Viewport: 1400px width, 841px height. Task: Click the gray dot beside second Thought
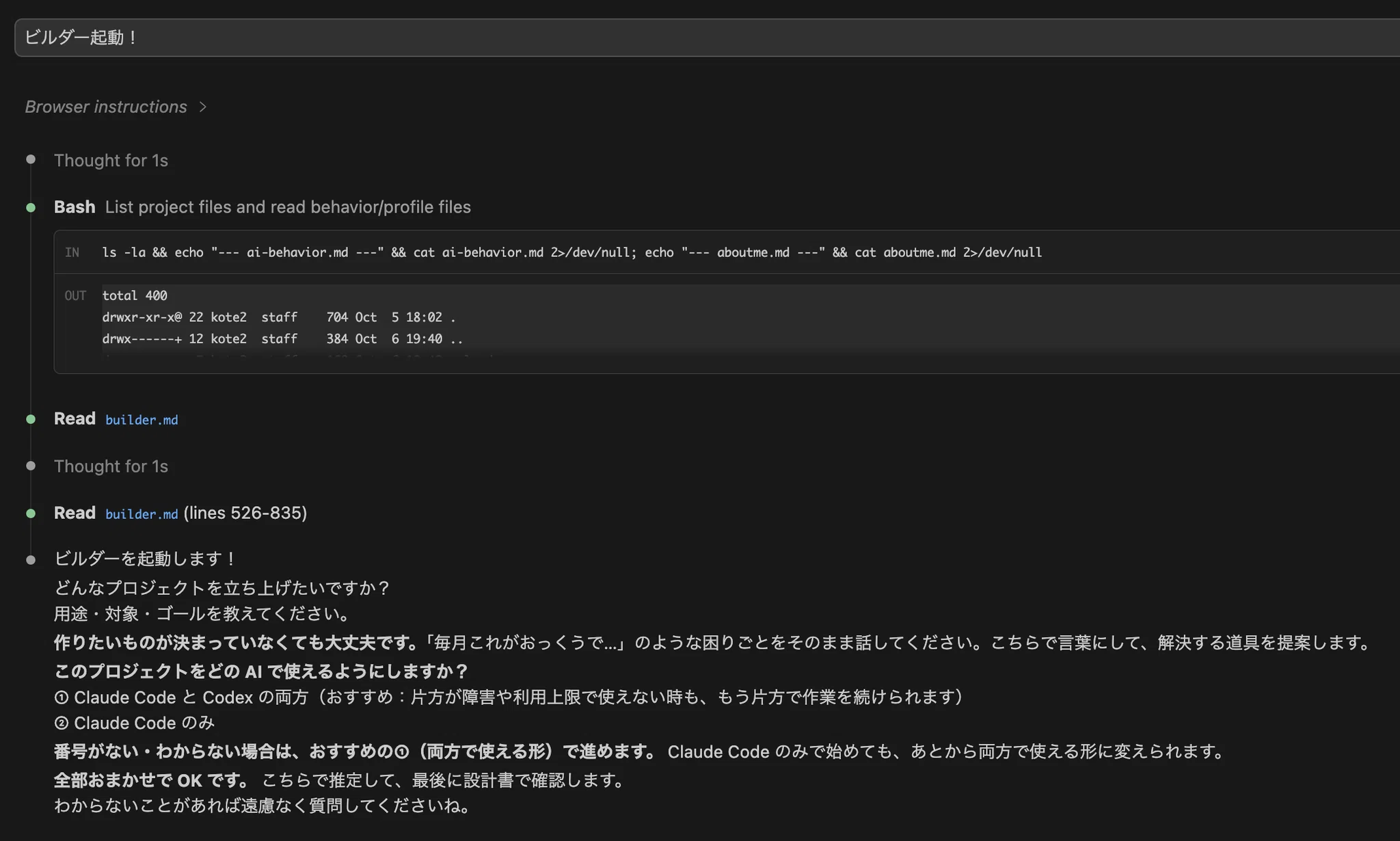point(31,466)
